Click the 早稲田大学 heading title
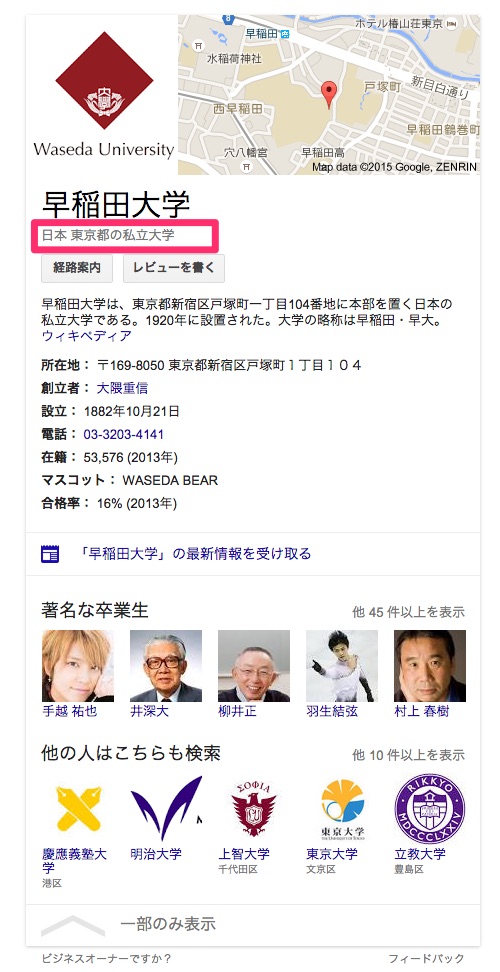 115,205
